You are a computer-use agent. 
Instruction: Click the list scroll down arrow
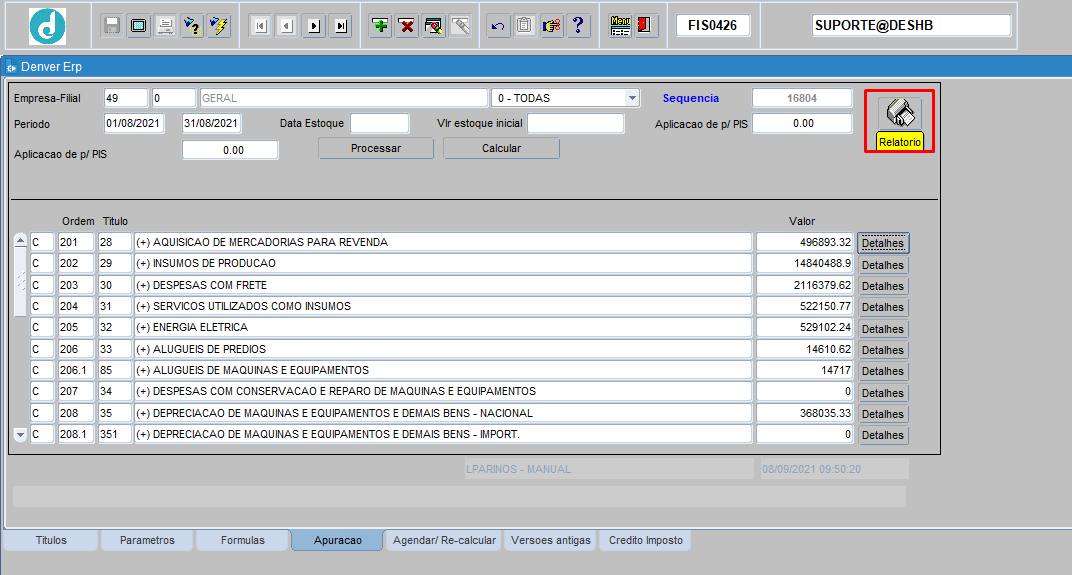tap(21, 435)
